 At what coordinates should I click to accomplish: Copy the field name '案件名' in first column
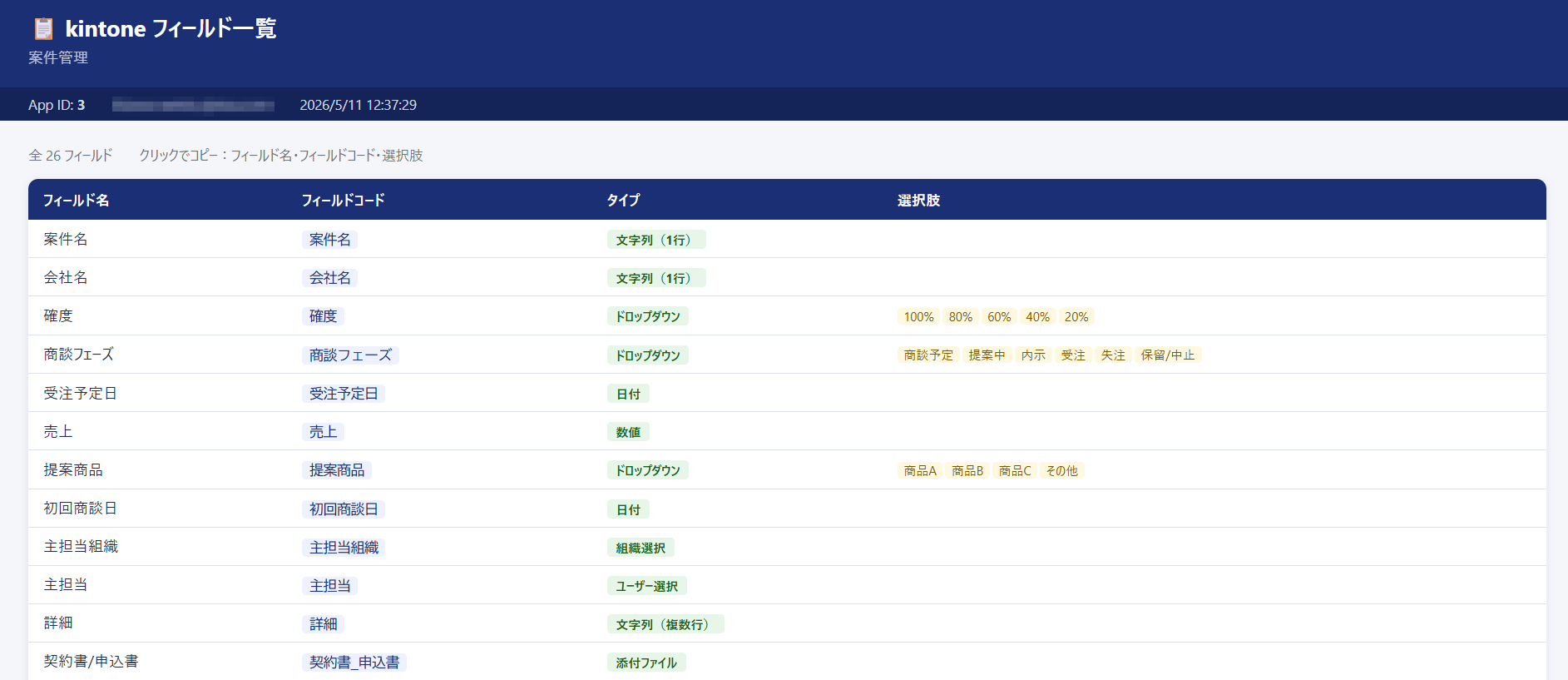point(66,239)
